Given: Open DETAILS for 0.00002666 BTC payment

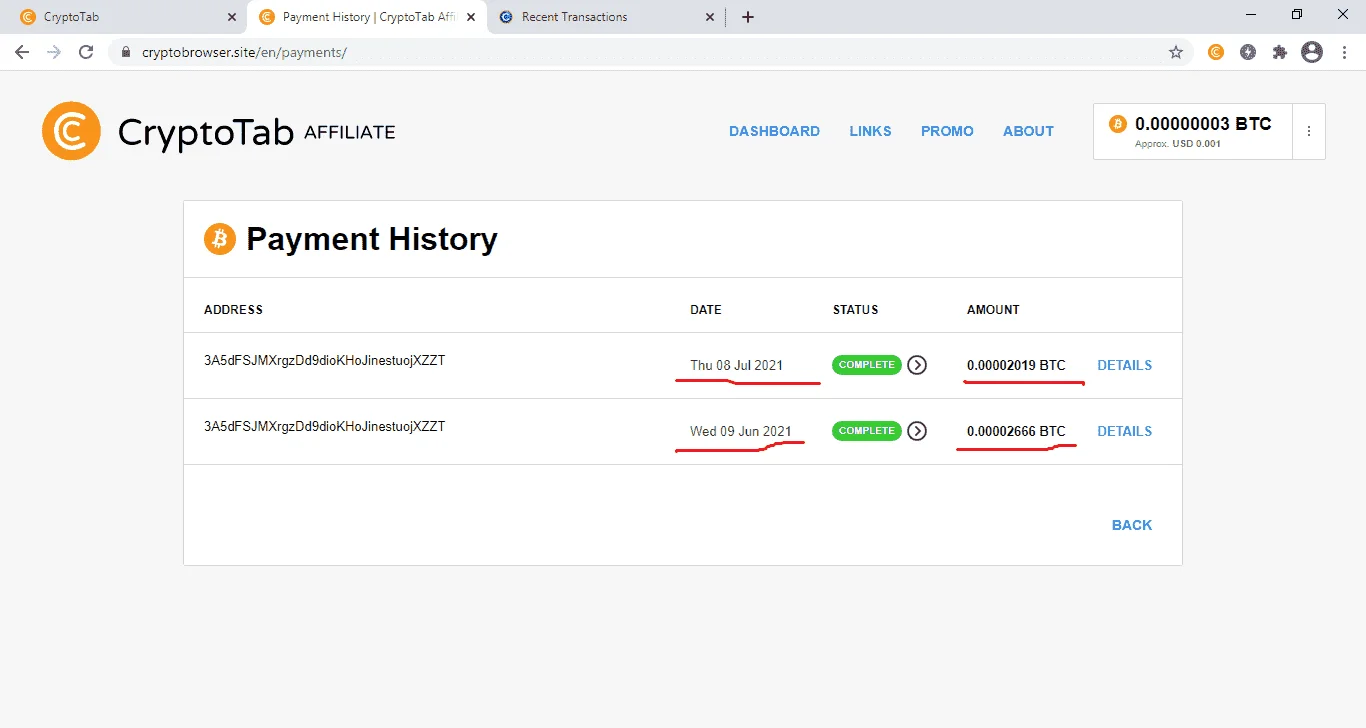Looking at the screenshot, I should point(1124,431).
